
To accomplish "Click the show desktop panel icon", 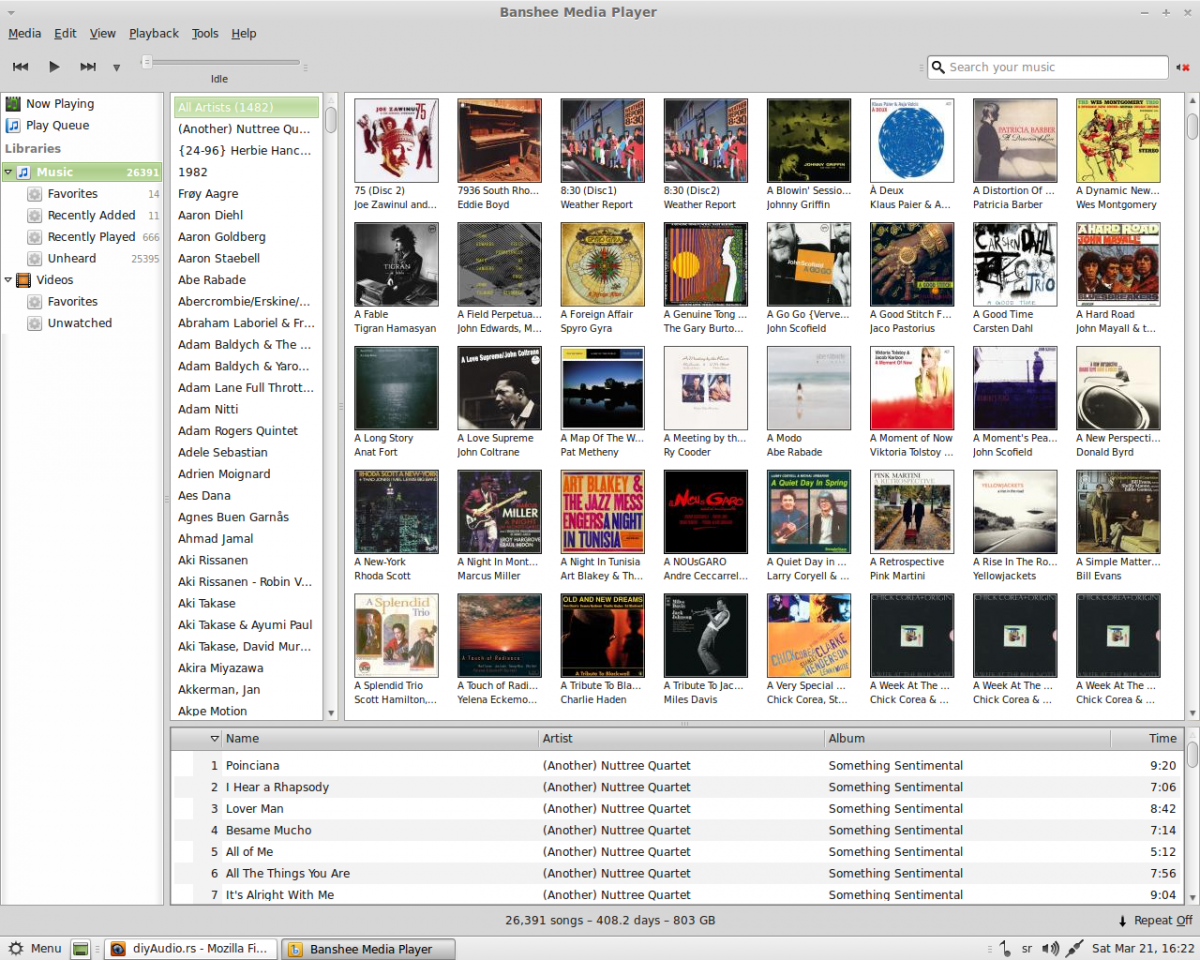I will click(81, 948).
